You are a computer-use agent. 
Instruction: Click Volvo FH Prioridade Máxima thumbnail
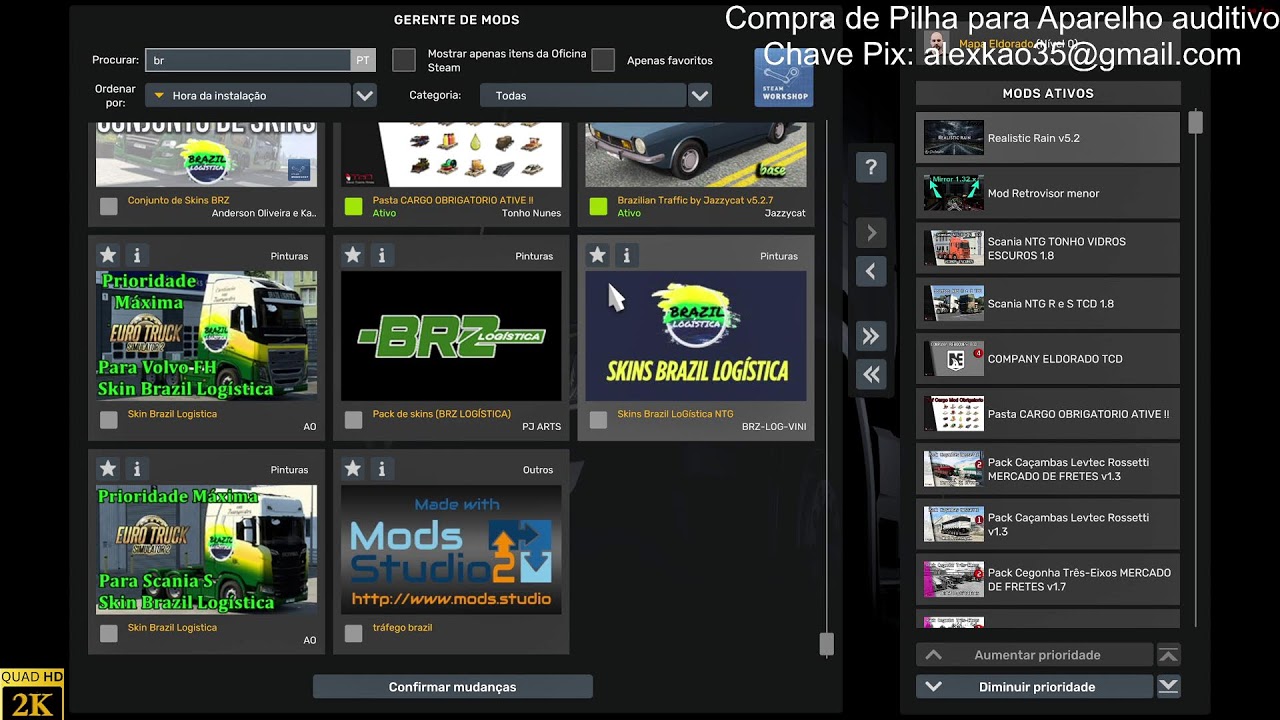pyautogui.click(x=206, y=336)
